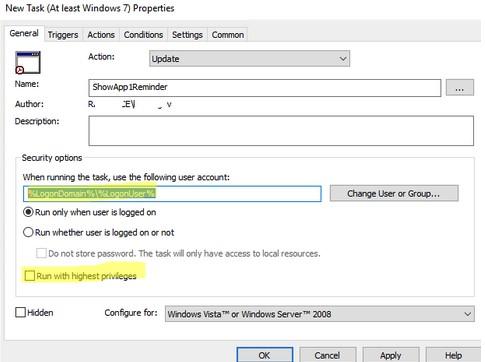The width and height of the screenshot is (485, 362).
Task: Click the ShowApp1Reminder name field
Action: (x=265, y=88)
